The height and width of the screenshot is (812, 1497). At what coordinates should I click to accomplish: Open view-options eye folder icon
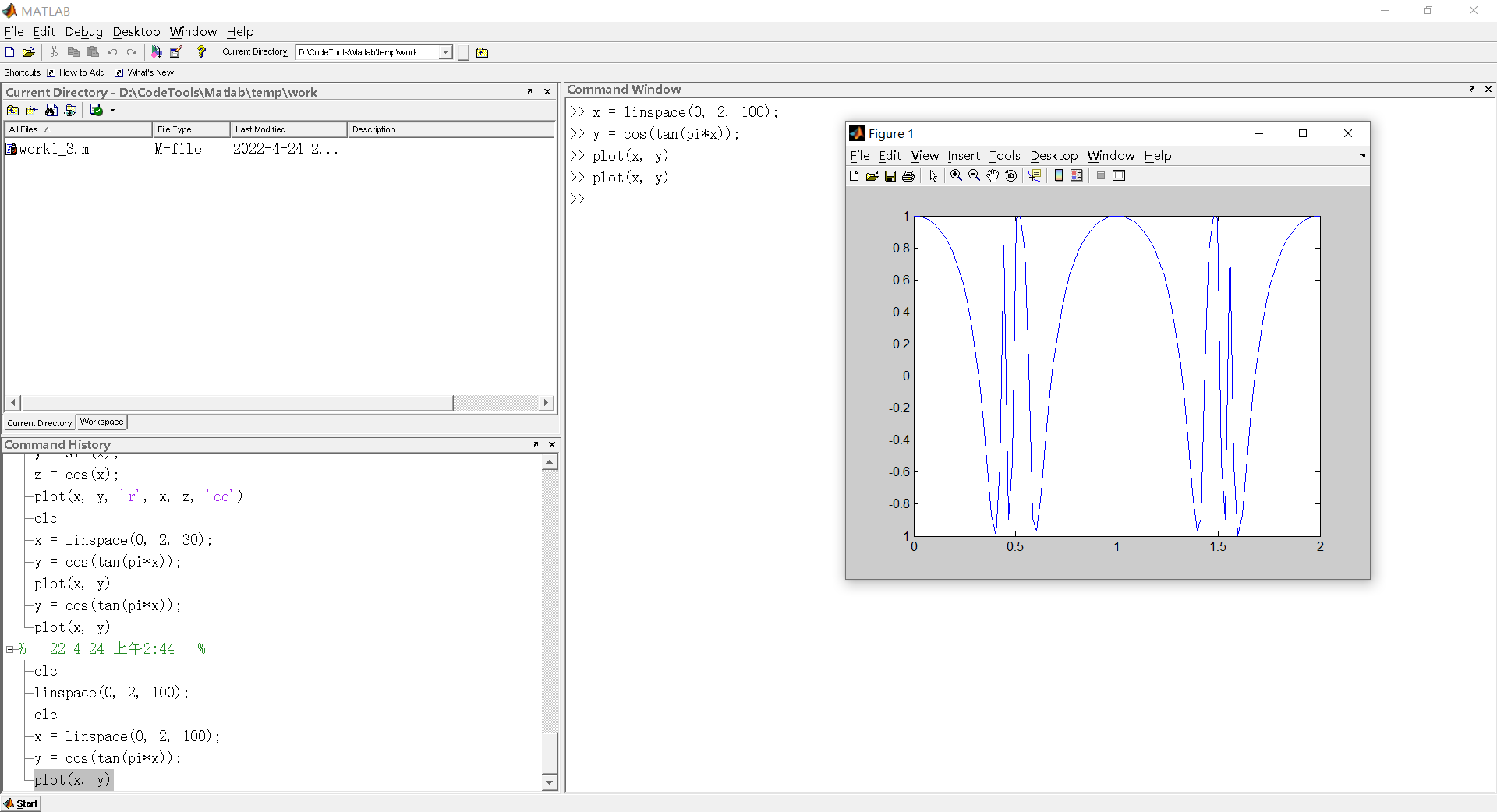(x=71, y=110)
